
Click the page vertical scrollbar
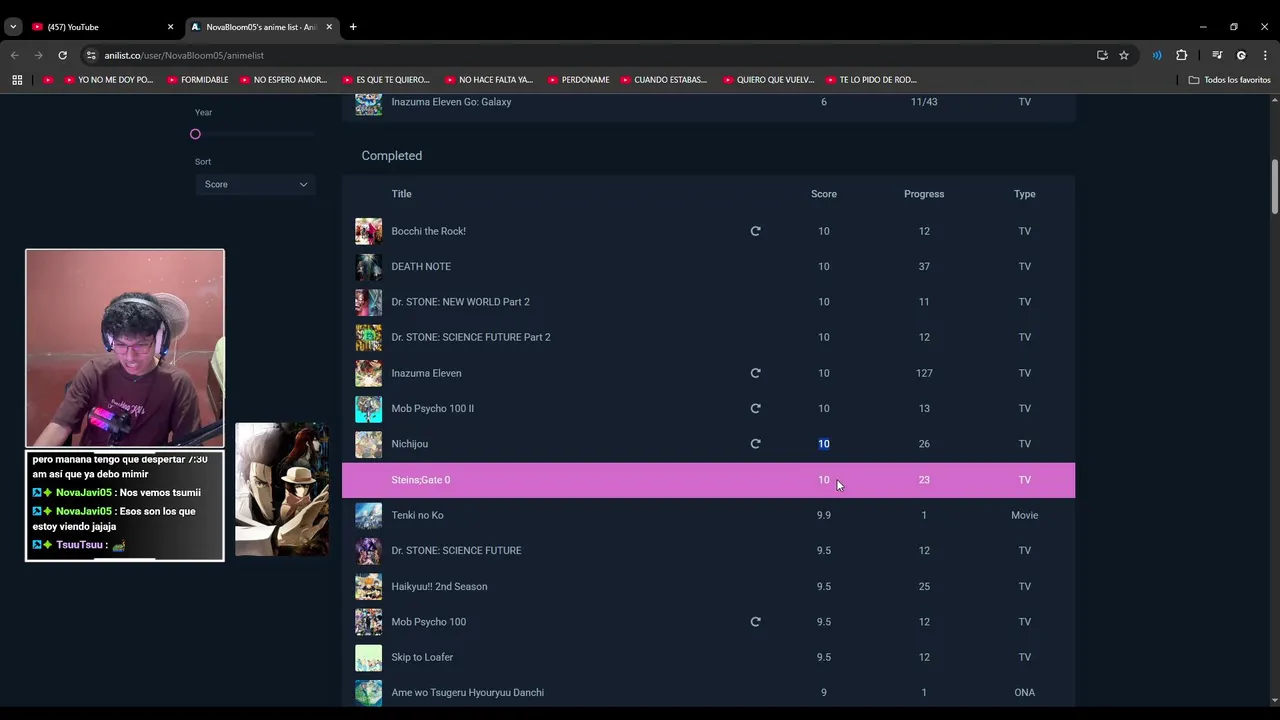1275,186
